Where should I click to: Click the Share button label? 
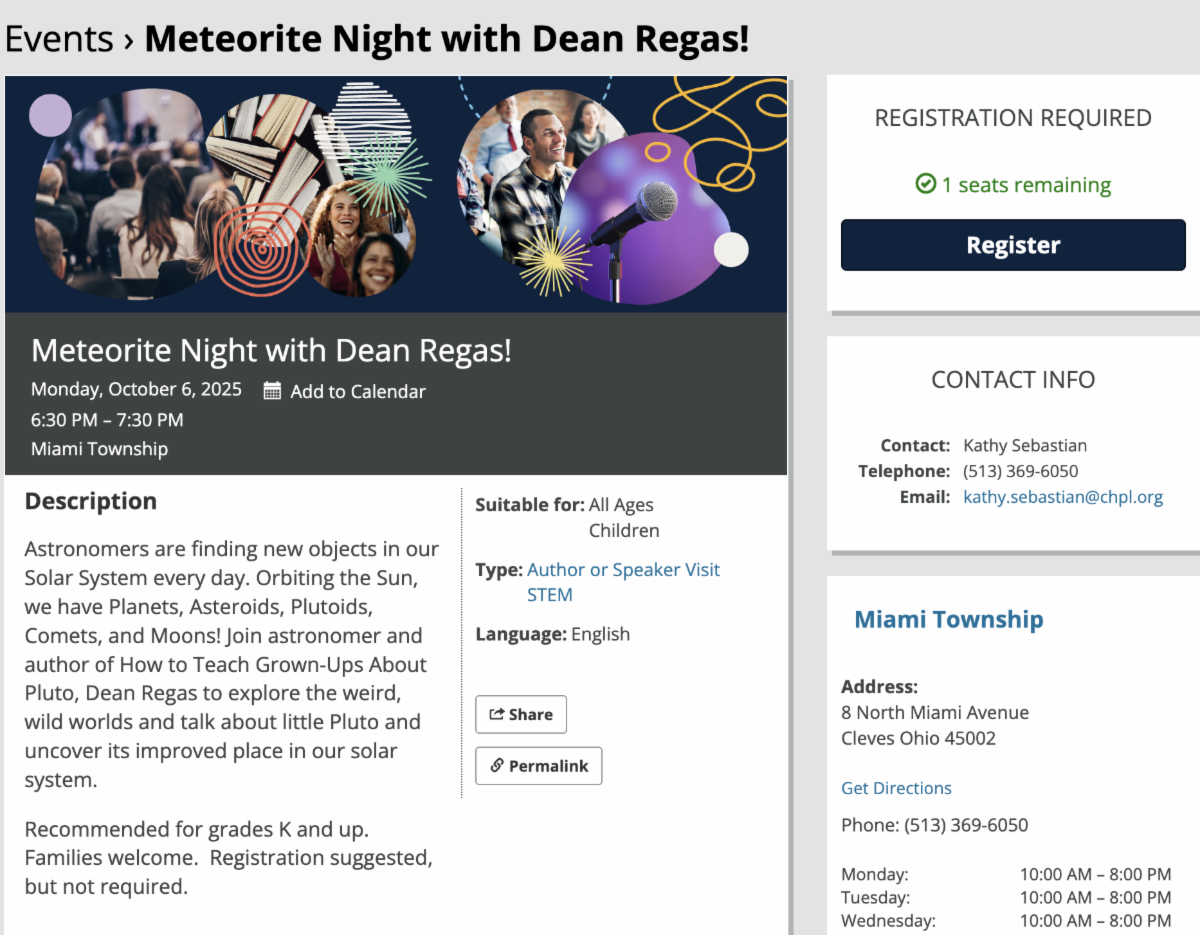531,714
